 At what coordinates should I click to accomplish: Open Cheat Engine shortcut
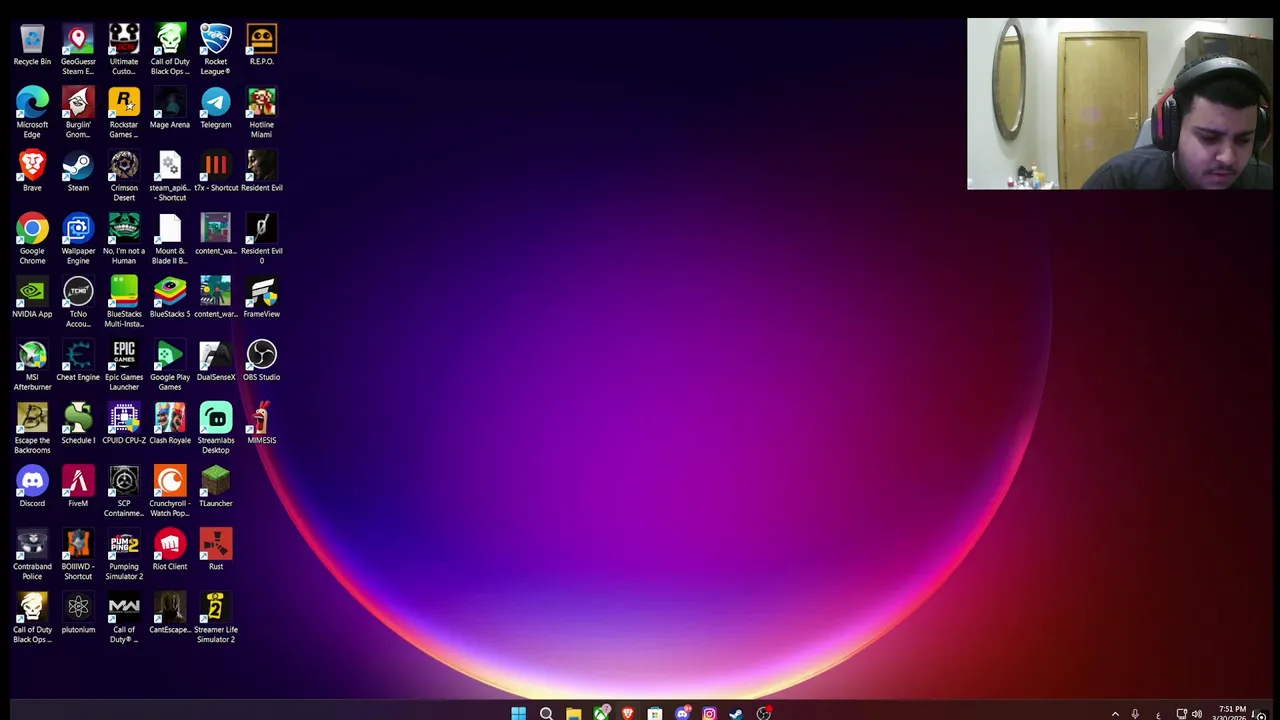[x=78, y=361]
